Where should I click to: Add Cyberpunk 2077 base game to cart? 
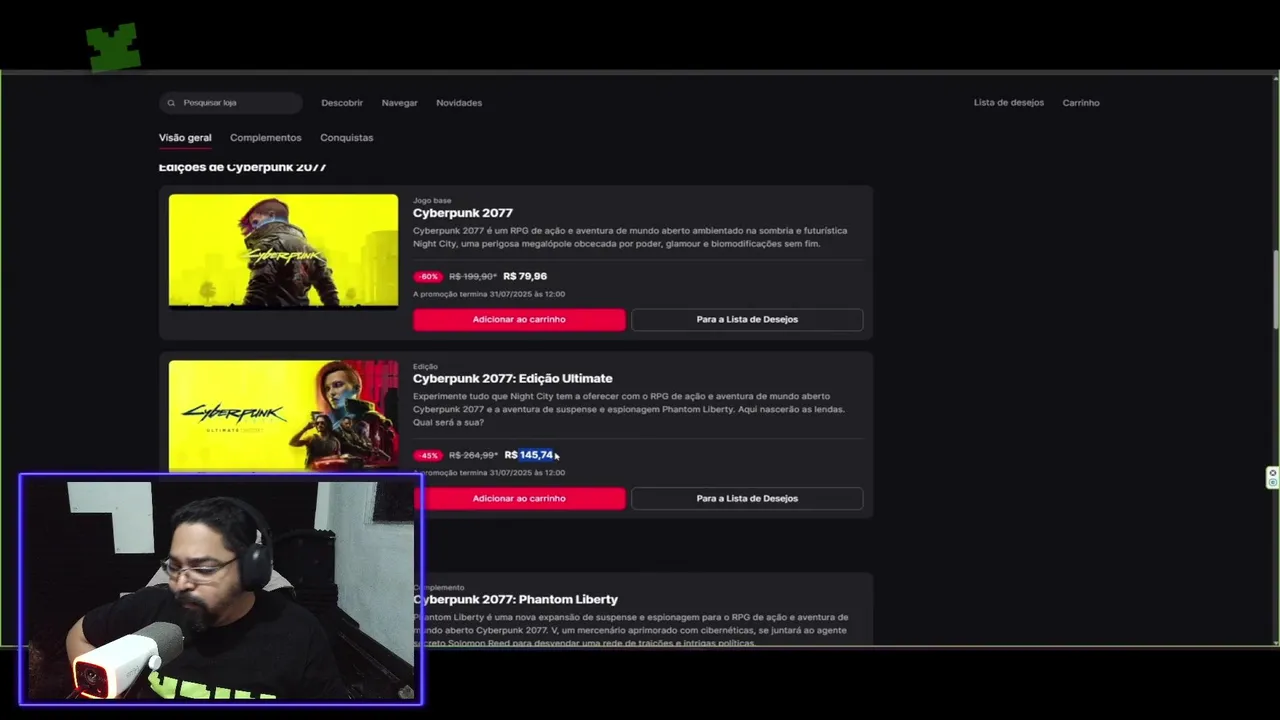519,319
